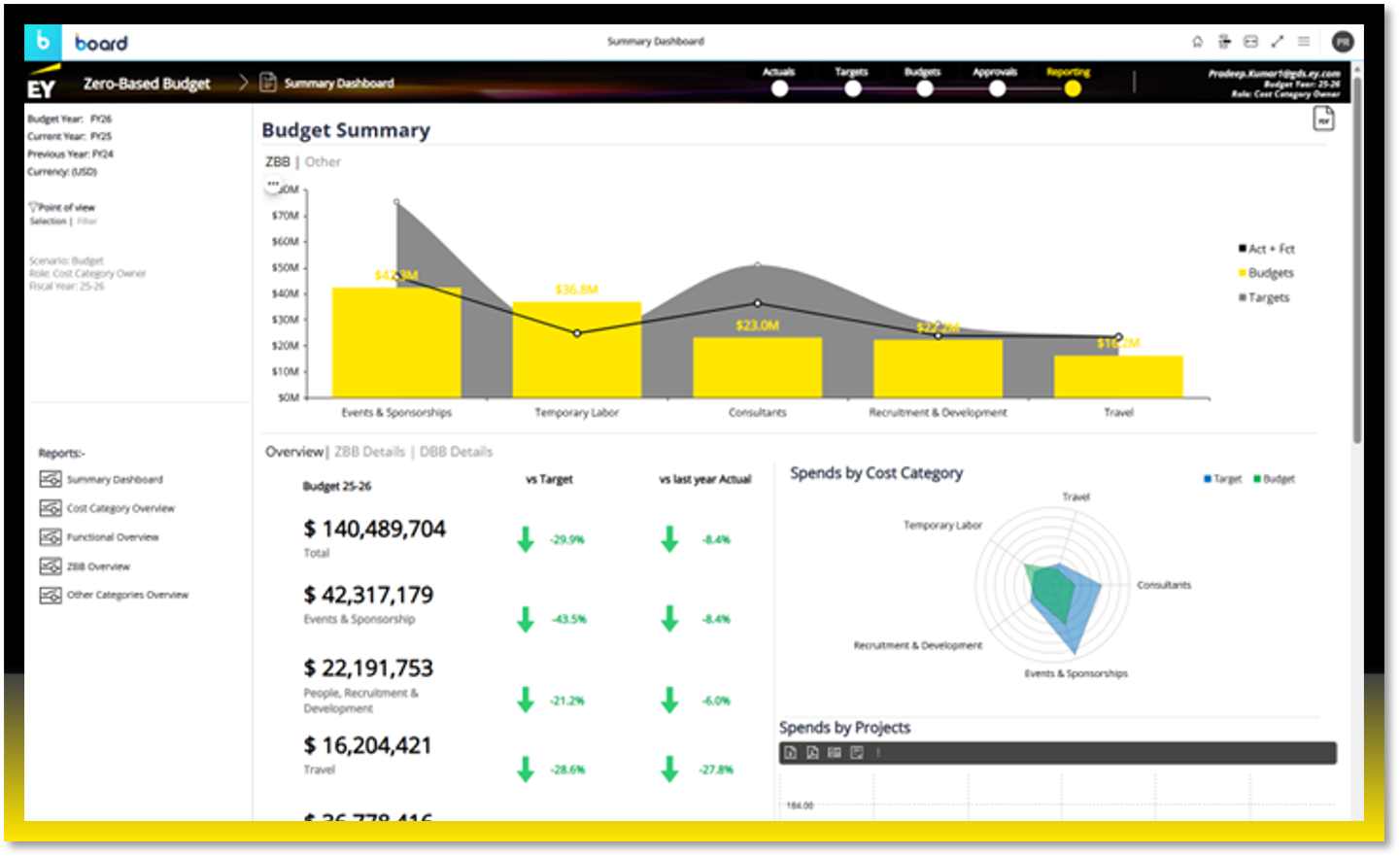The height and width of the screenshot is (857, 1400).
Task: Open the user profile avatar
Action: 1343,42
